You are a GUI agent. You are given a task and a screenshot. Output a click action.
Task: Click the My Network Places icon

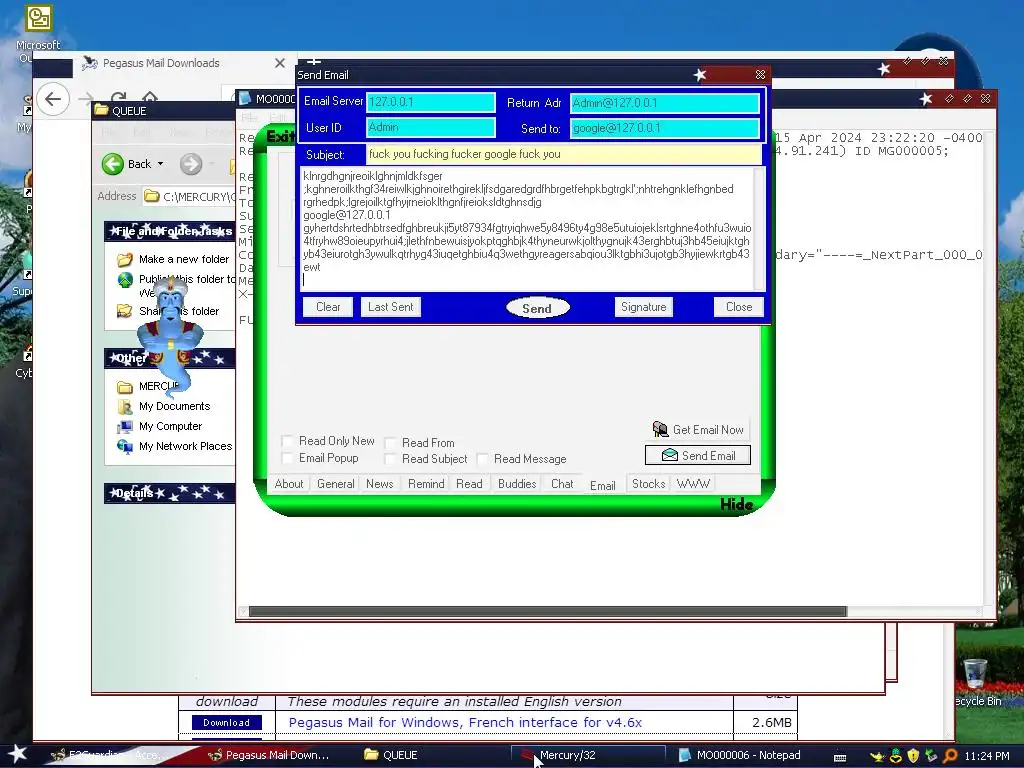tap(125, 446)
